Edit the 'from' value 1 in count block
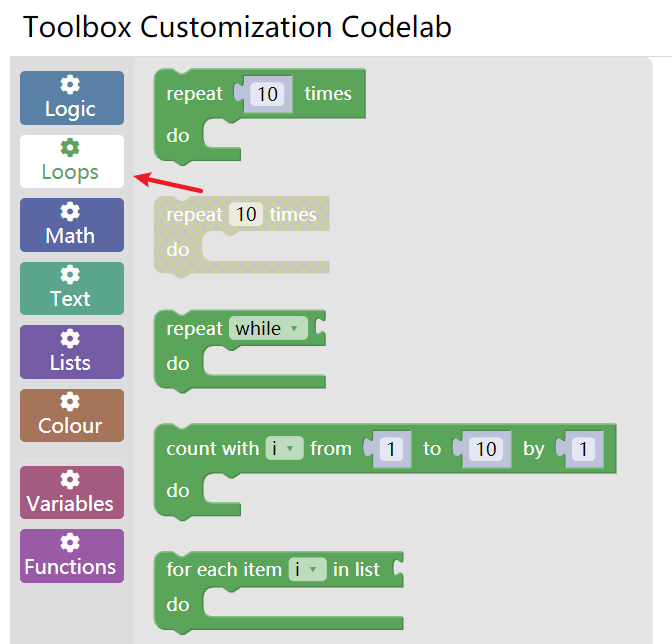The width and height of the screenshot is (672, 644). click(392, 449)
